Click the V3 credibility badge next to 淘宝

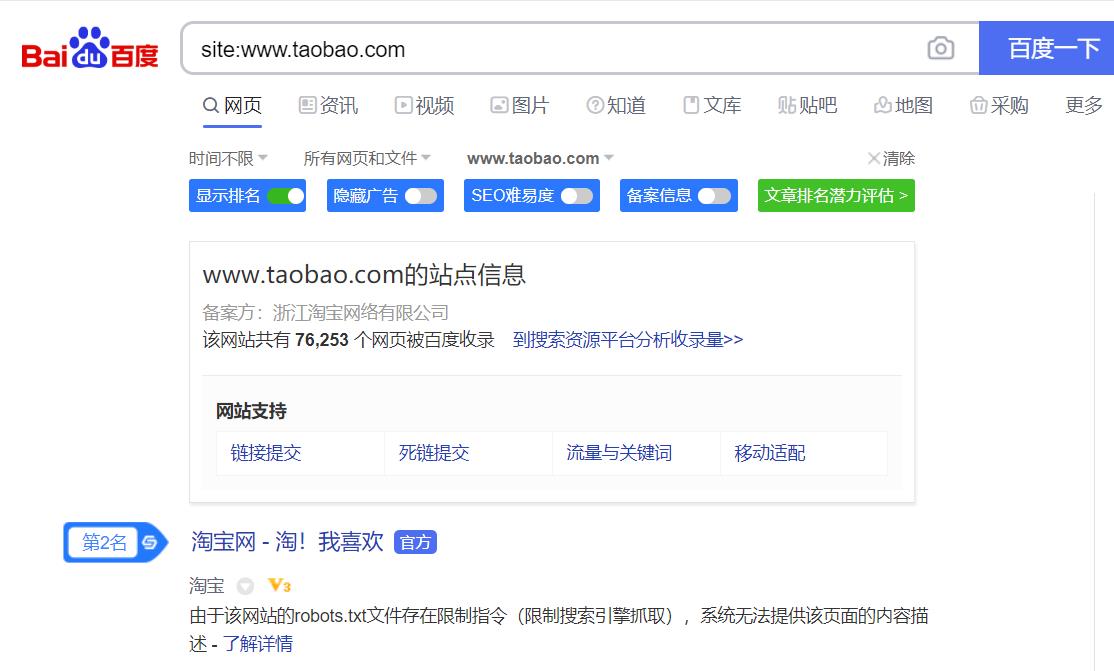click(279, 586)
